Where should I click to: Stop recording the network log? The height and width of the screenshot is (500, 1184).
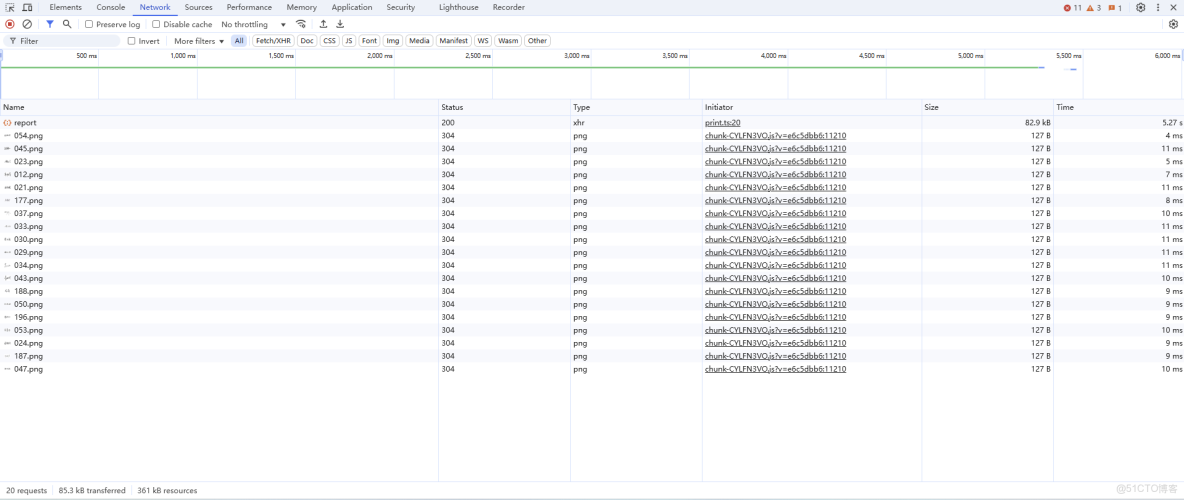coord(10,24)
